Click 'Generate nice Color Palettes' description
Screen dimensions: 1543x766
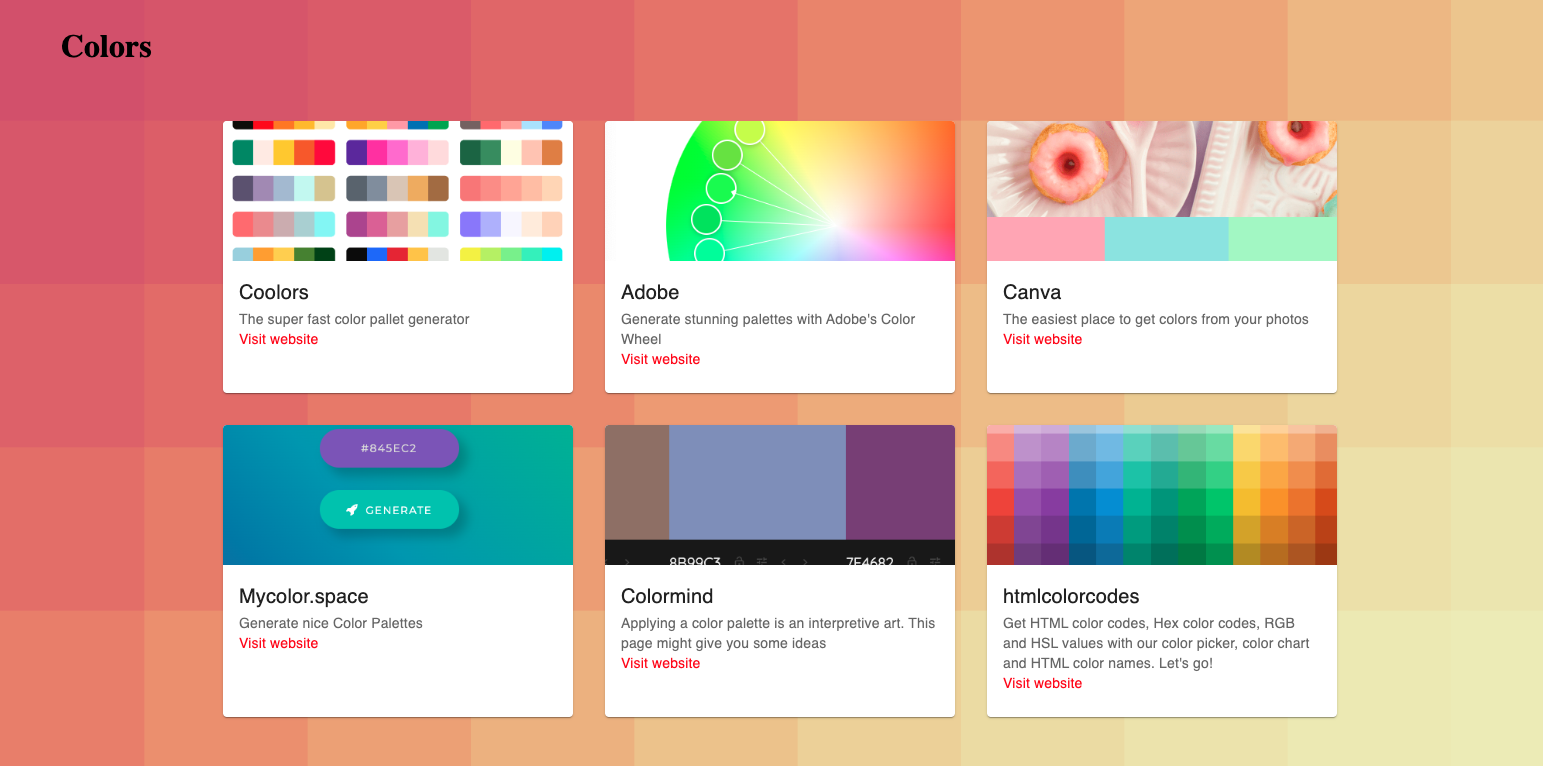(331, 623)
